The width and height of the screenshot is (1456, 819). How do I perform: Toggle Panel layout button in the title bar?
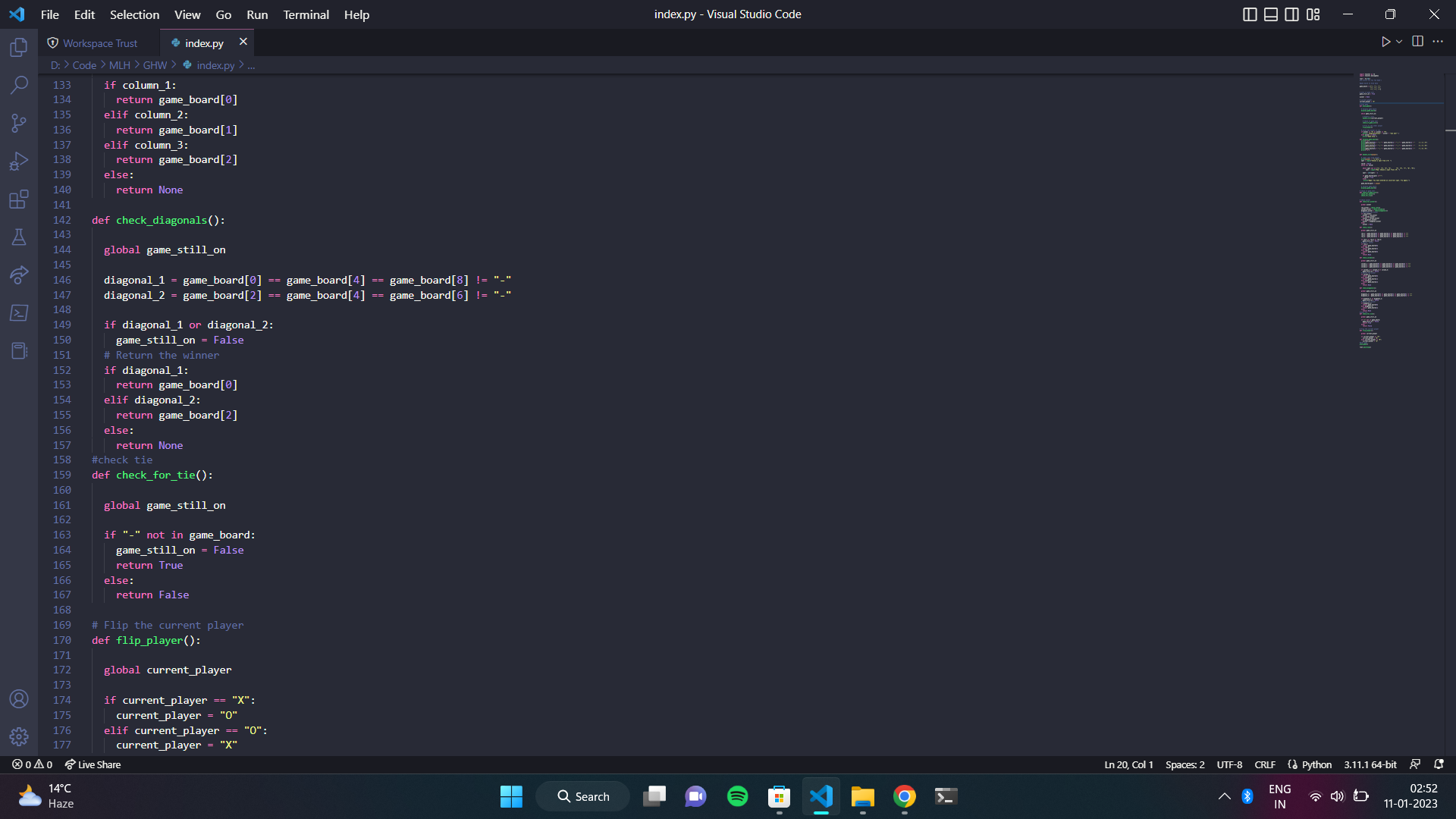pos(1271,14)
